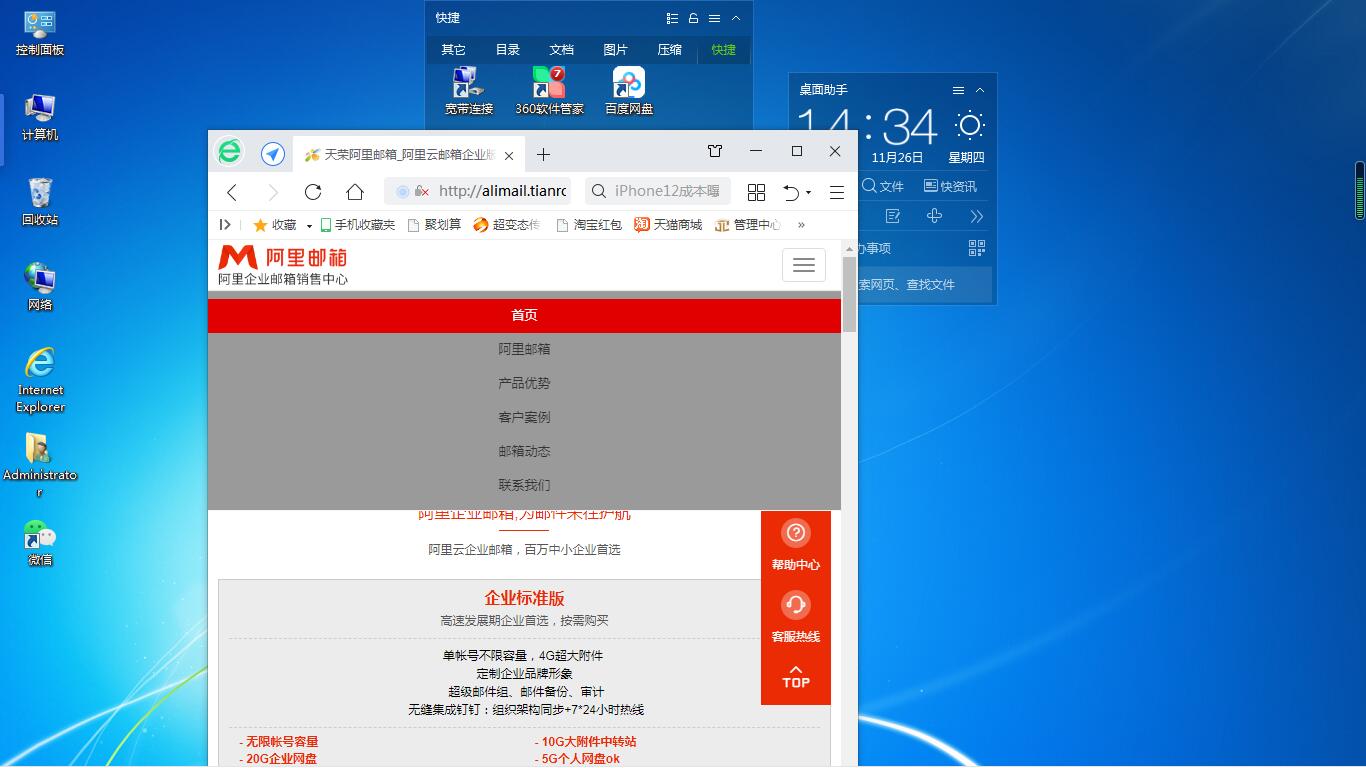Select the 微信 WeChat desktop icon

pyautogui.click(x=40, y=543)
